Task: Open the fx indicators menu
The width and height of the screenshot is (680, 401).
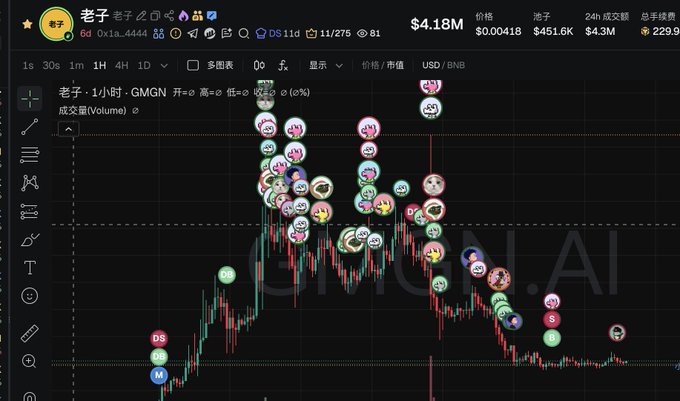Action: (x=283, y=65)
